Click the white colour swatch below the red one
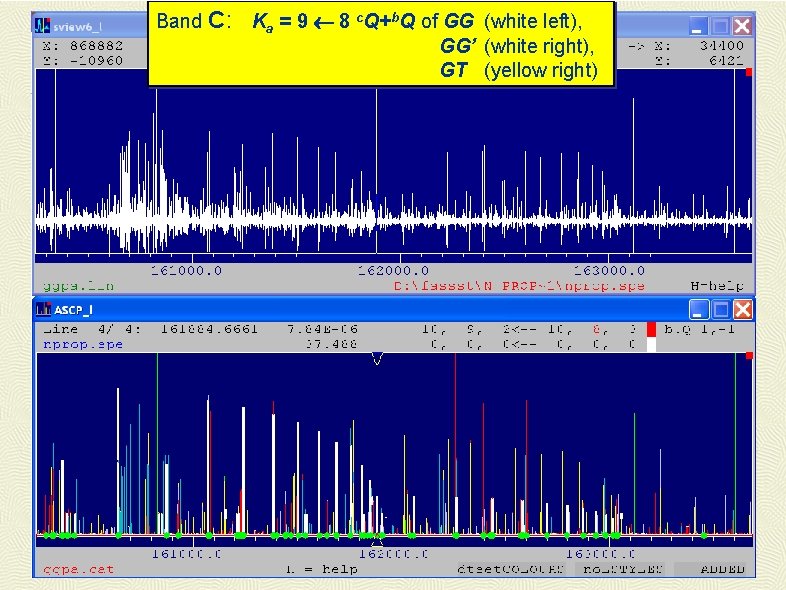The image size is (786, 590). pos(651,344)
